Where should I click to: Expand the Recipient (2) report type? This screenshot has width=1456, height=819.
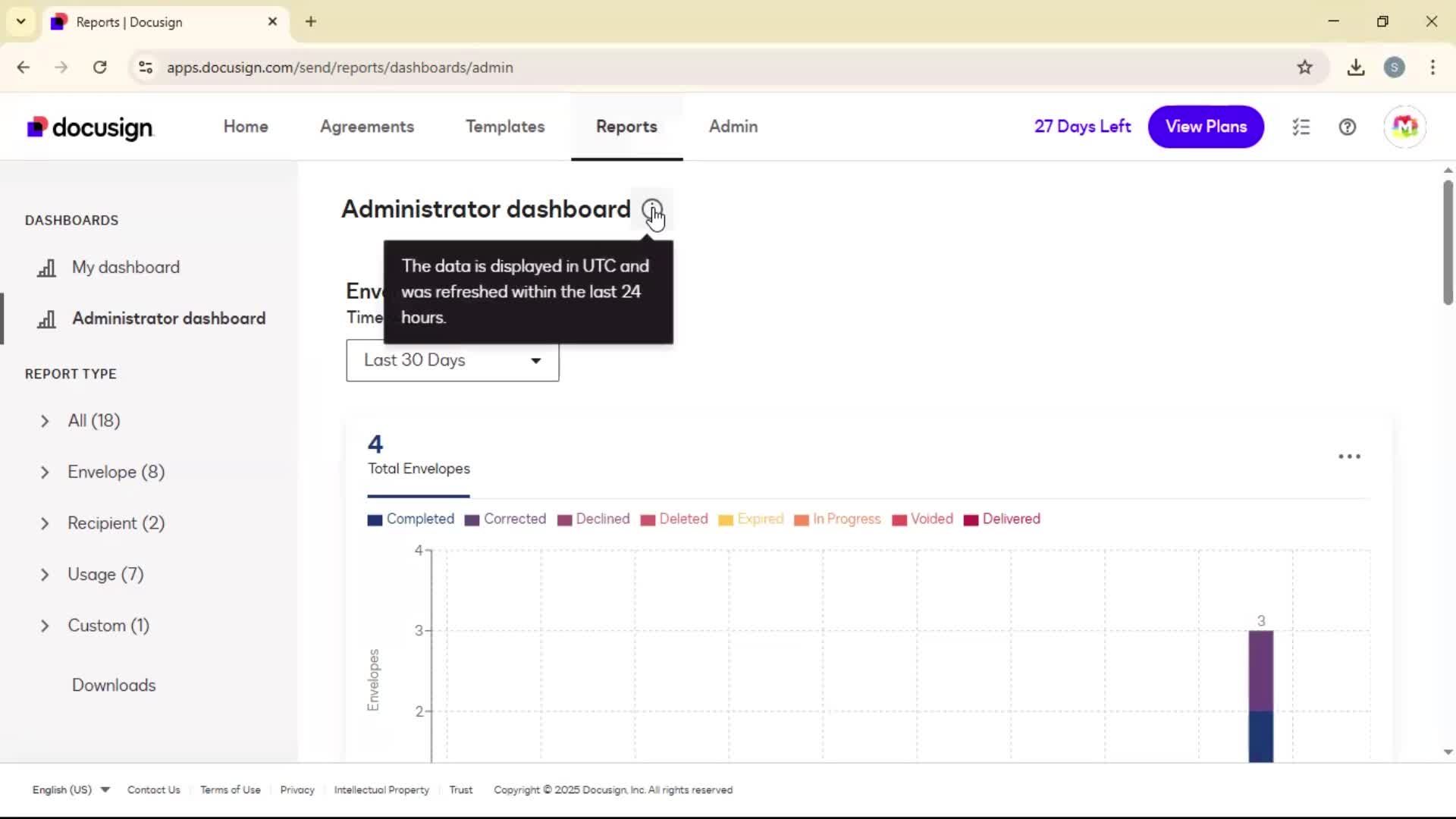click(x=45, y=523)
